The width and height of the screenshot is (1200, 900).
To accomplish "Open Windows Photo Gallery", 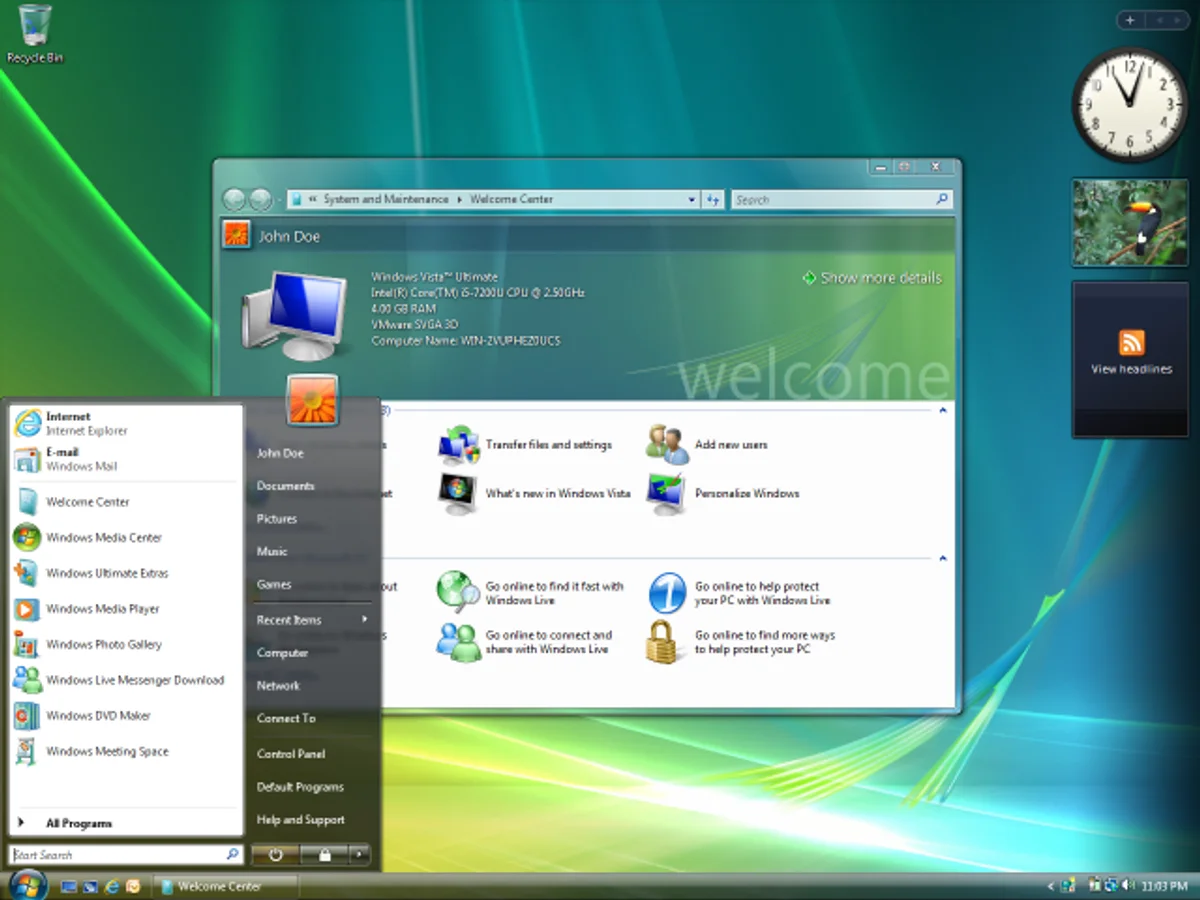I will point(102,644).
